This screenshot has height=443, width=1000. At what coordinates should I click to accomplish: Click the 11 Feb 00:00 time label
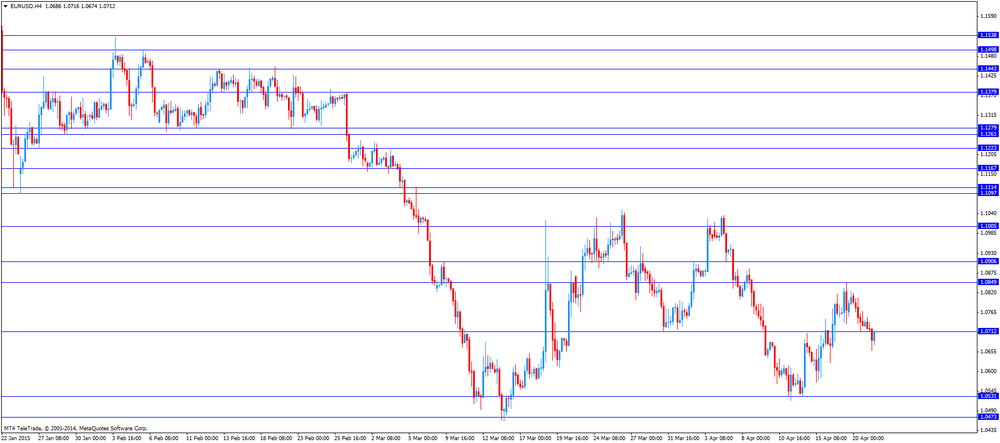pos(202,439)
